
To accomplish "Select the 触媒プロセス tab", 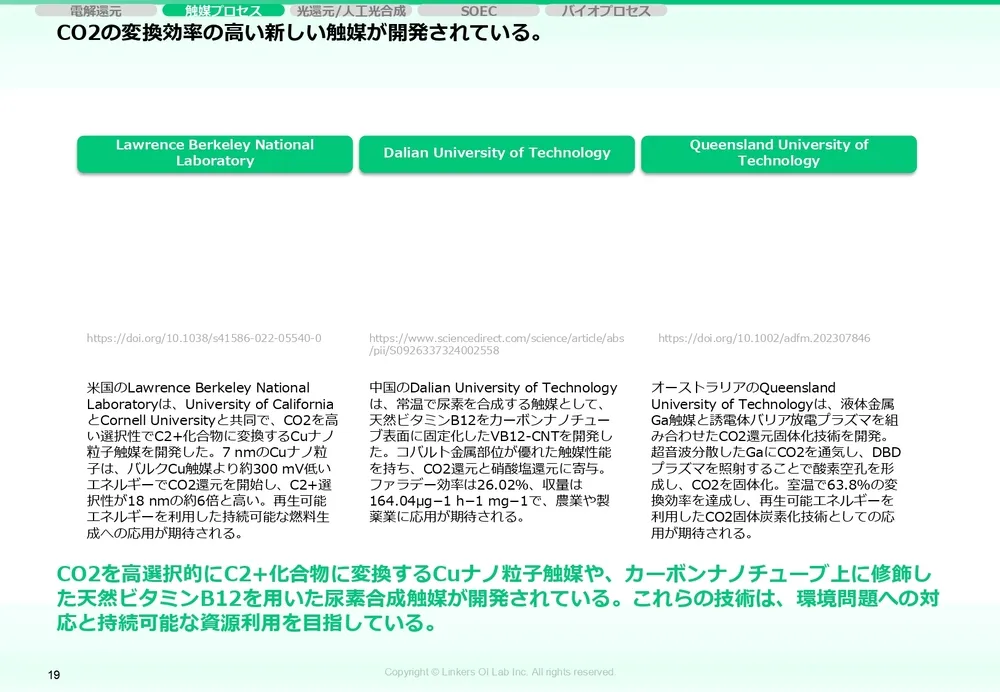I will point(224,11).
